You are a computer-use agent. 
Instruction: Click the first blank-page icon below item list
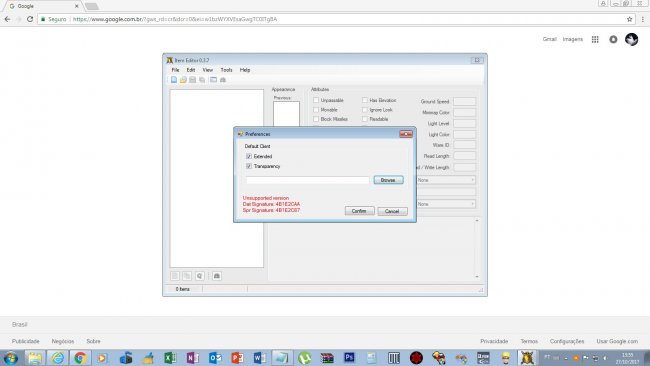175,276
